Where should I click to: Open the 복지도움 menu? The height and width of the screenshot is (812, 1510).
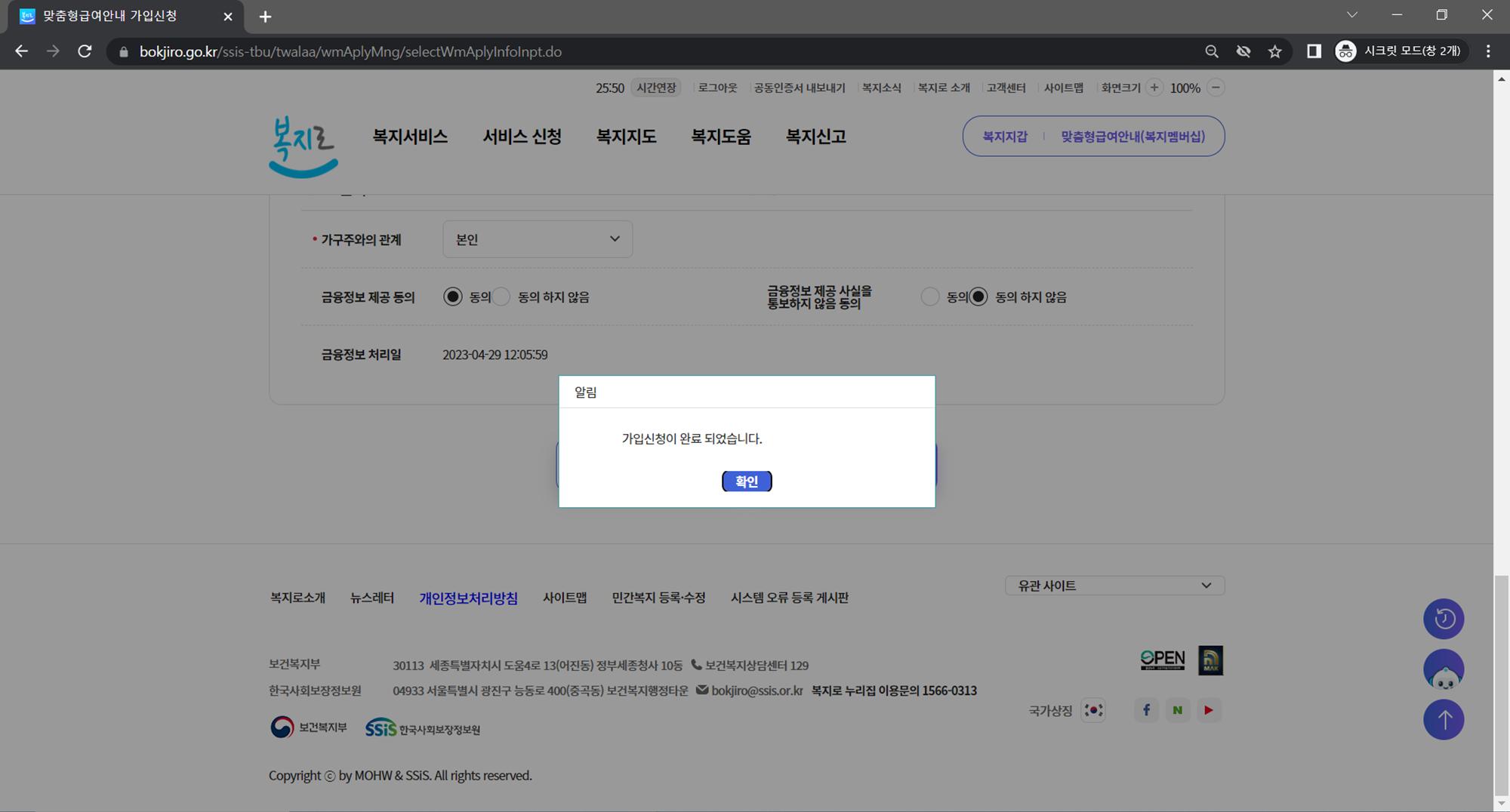(721, 137)
